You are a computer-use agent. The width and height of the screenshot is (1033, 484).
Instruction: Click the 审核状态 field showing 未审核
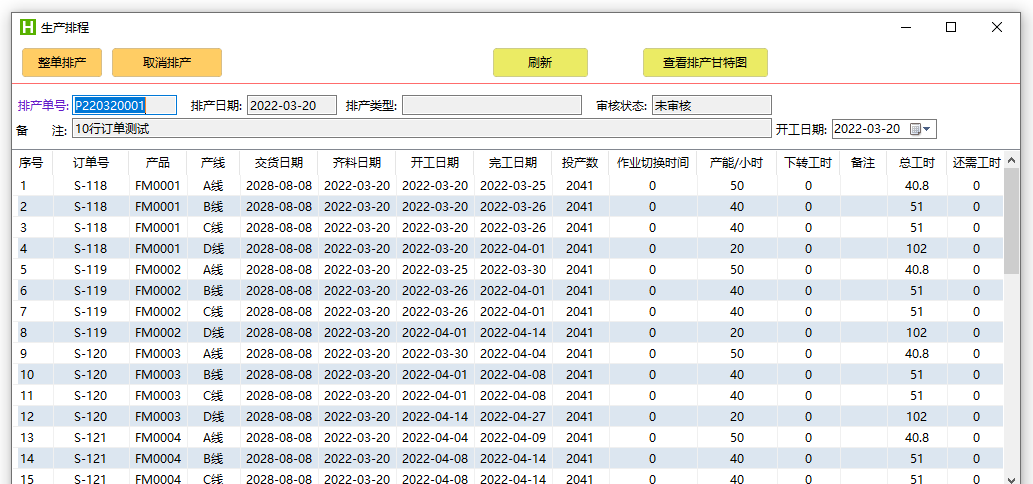pyautogui.click(x=712, y=105)
